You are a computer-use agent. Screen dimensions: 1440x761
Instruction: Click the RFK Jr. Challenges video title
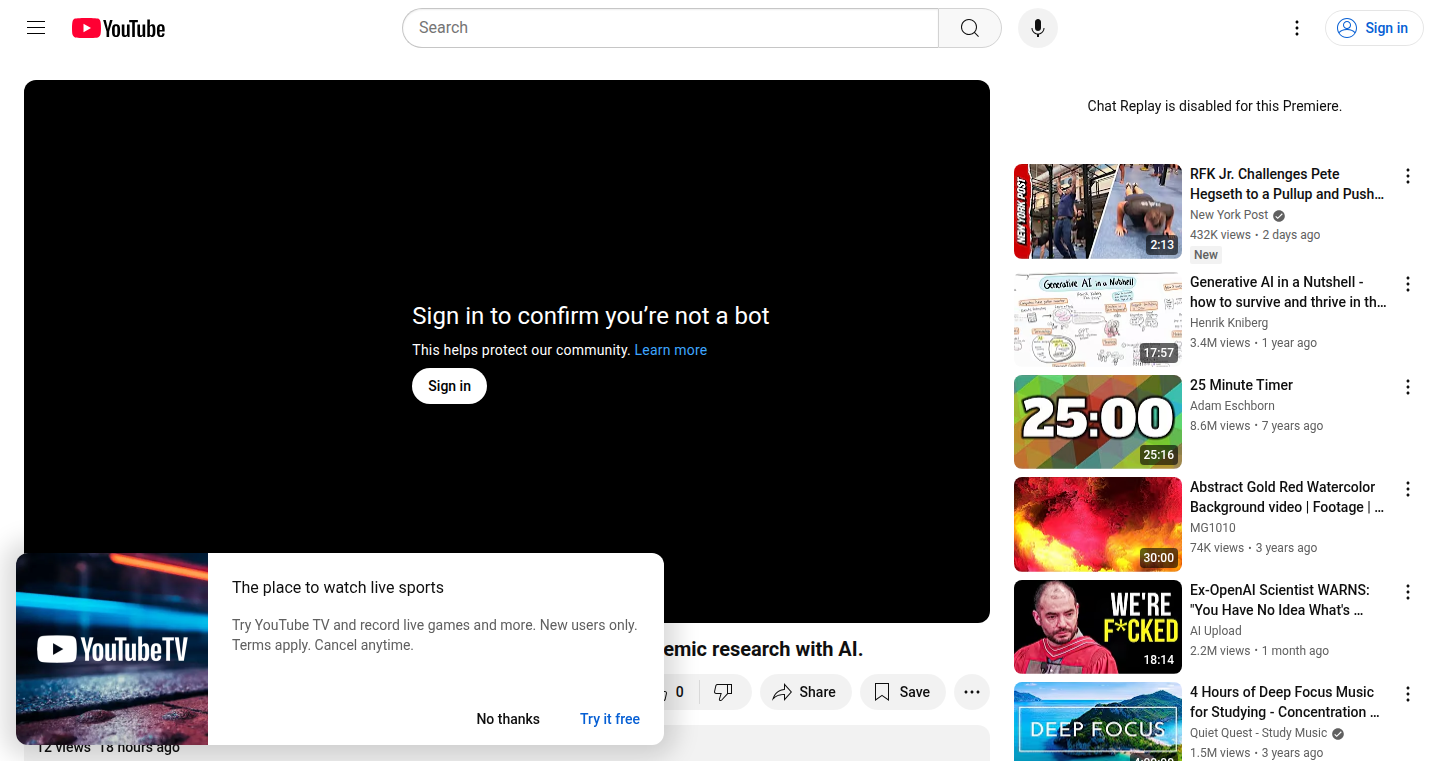point(1287,184)
